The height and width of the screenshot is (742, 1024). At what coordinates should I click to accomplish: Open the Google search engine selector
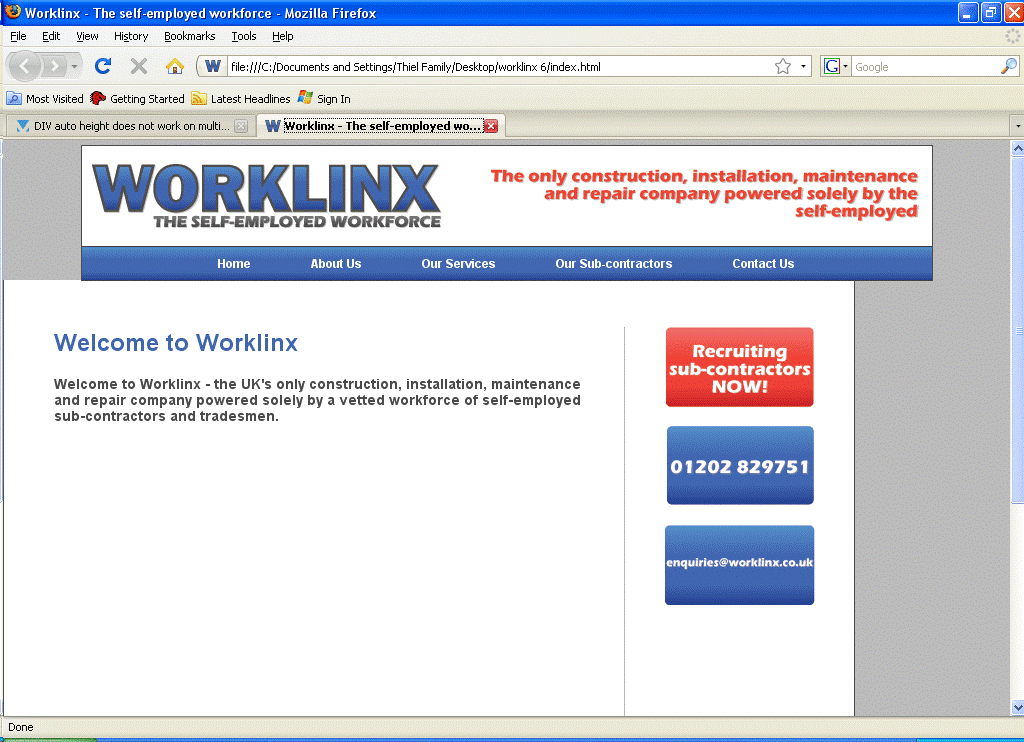[835, 66]
